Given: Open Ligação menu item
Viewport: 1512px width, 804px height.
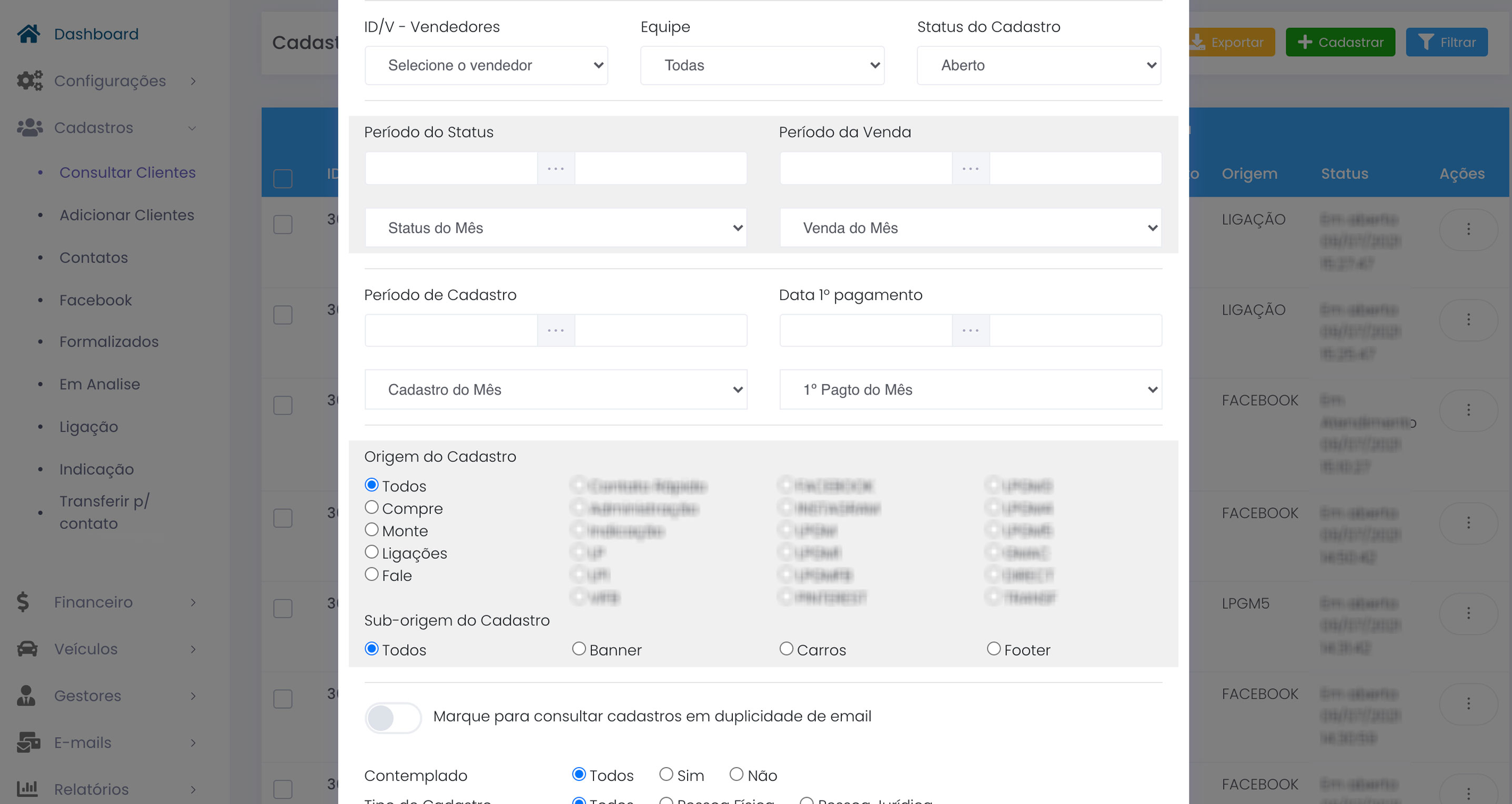Looking at the screenshot, I should click(88, 427).
